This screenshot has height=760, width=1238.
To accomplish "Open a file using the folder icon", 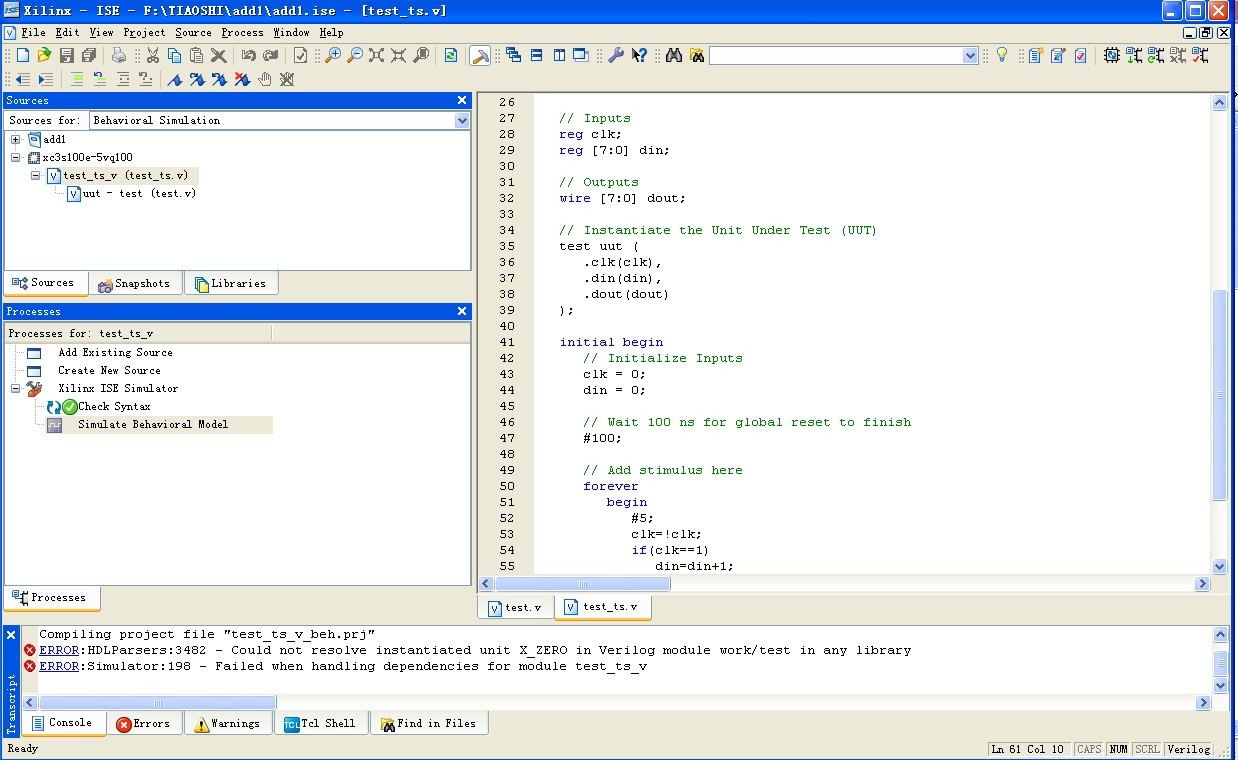I will point(44,56).
